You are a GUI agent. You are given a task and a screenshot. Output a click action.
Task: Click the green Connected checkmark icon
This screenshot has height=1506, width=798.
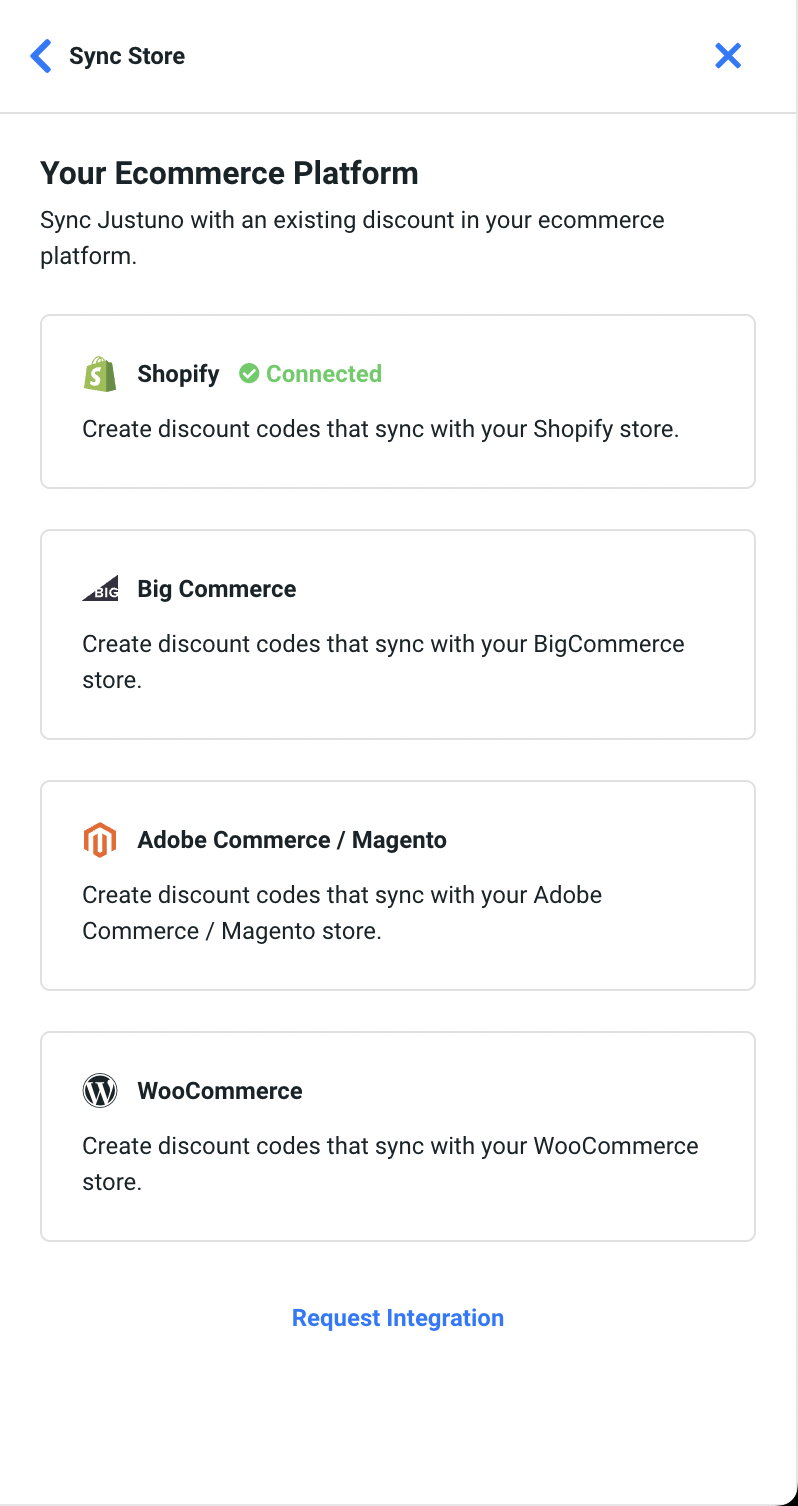pos(249,374)
